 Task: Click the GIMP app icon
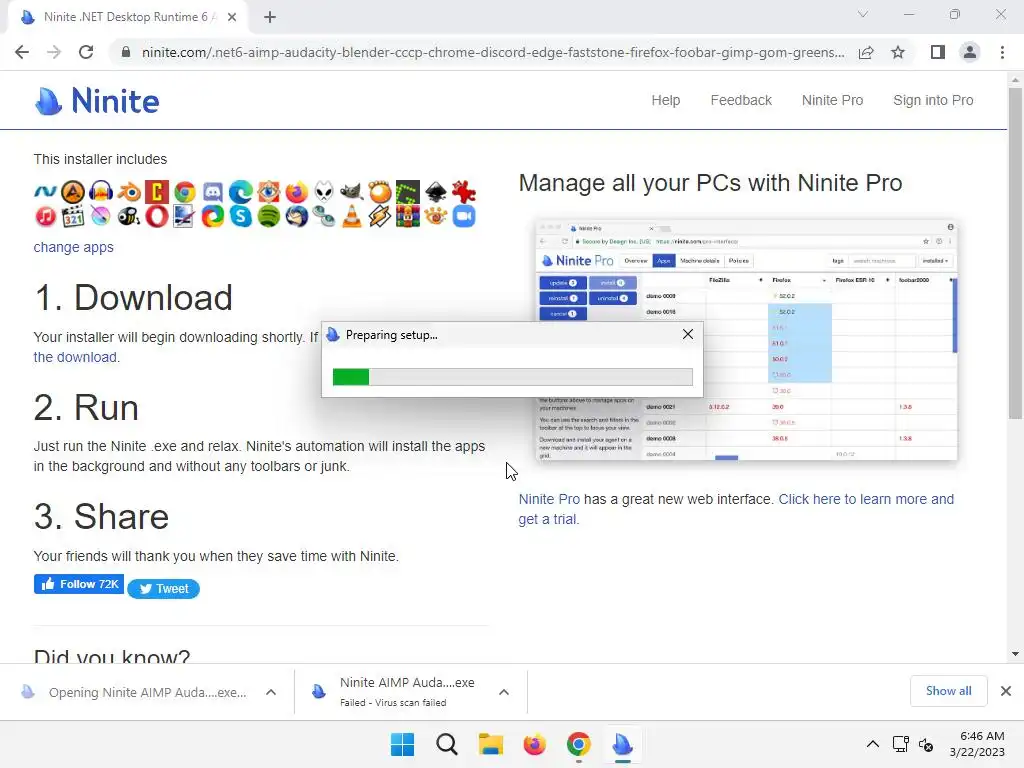click(x=352, y=192)
